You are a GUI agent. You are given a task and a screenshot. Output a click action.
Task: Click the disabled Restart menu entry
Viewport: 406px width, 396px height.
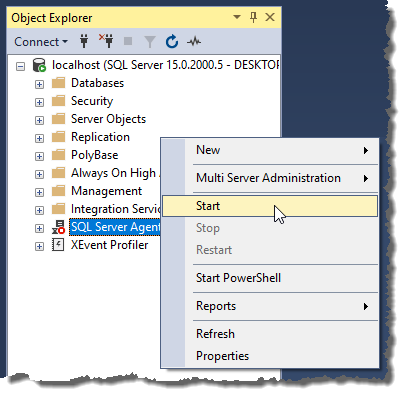(x=270, y=250)
